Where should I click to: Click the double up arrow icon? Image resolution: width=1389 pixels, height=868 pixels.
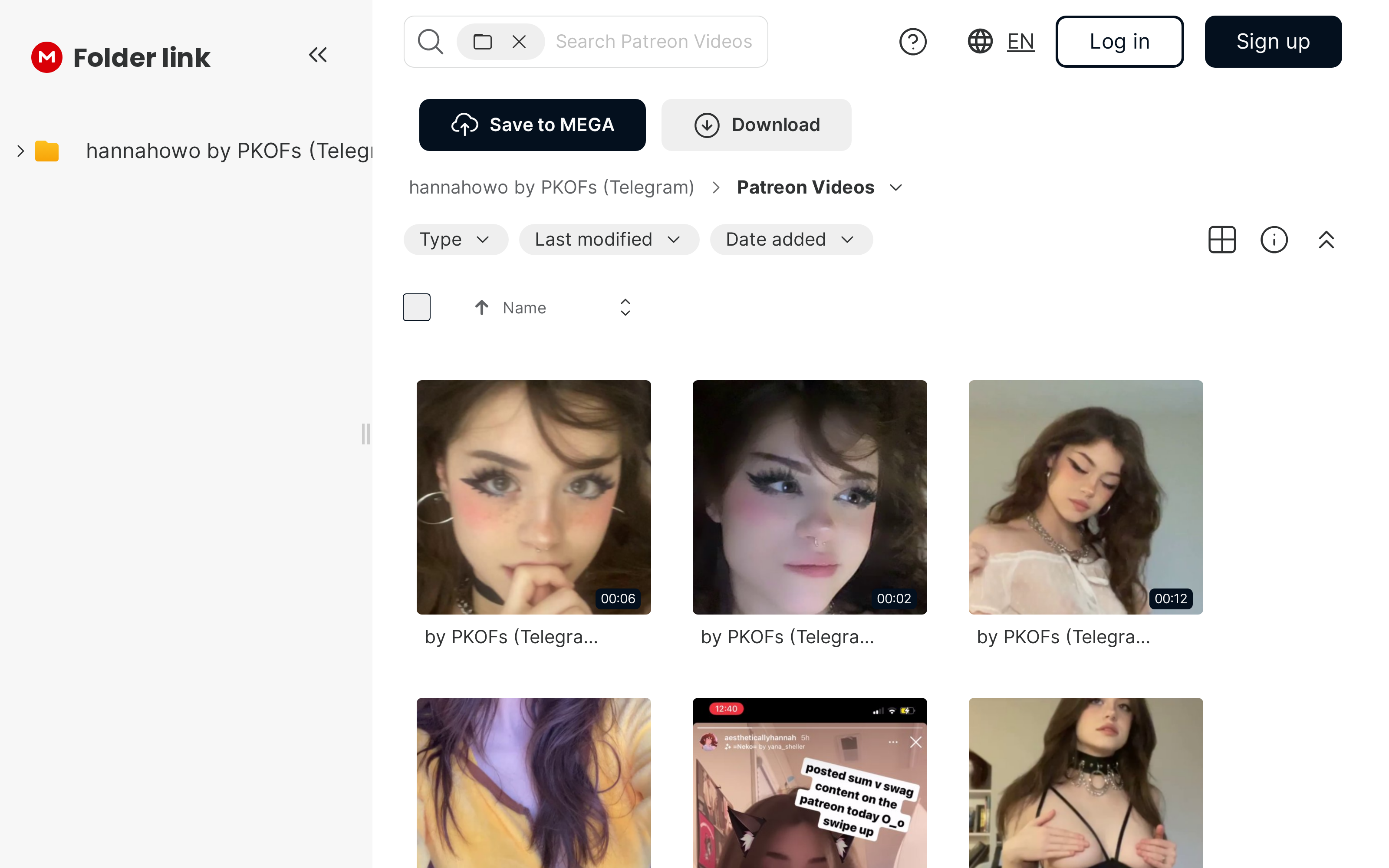[x=1326, y=240]
